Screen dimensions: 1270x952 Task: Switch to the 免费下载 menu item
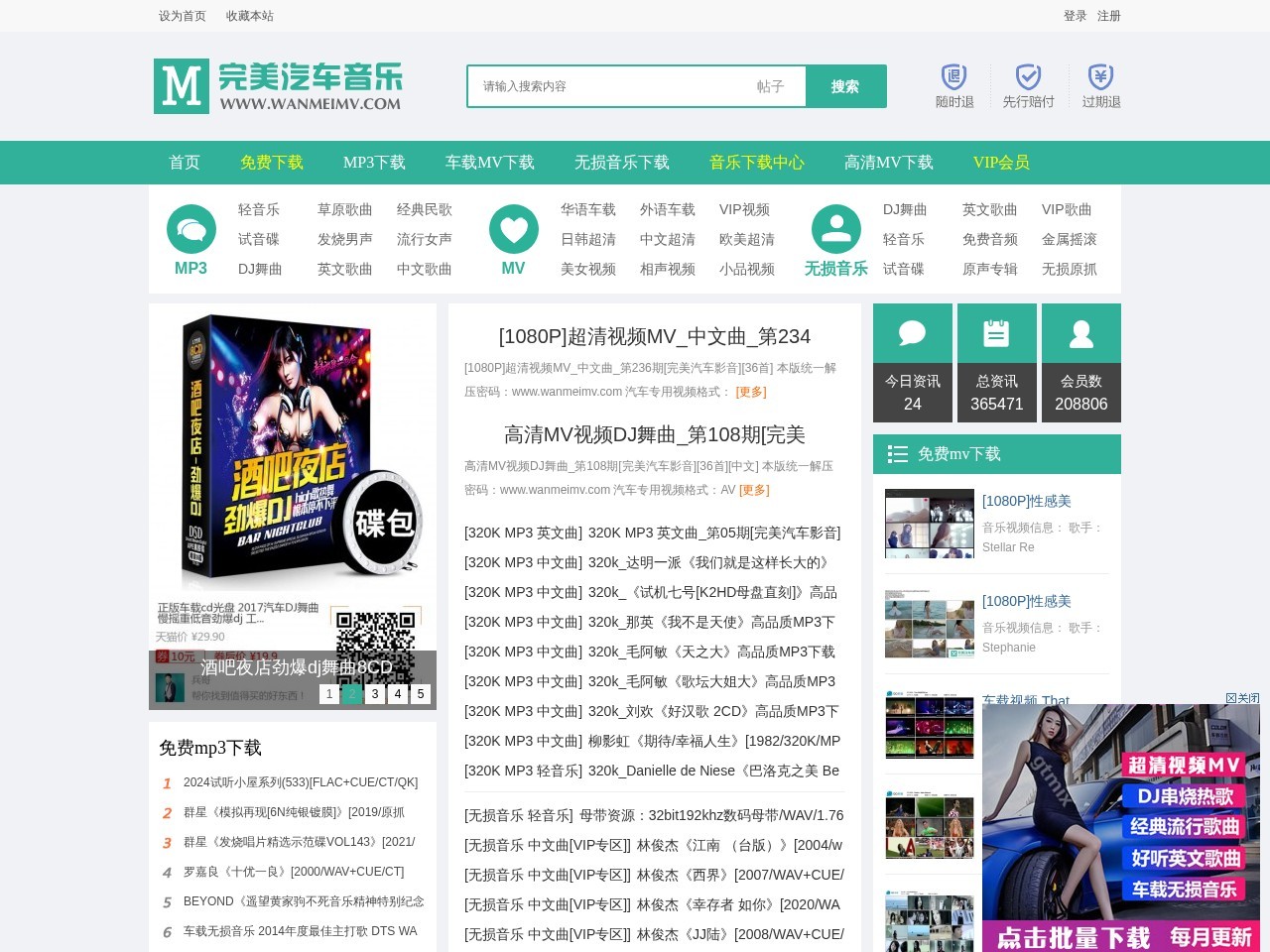(272, 163)
